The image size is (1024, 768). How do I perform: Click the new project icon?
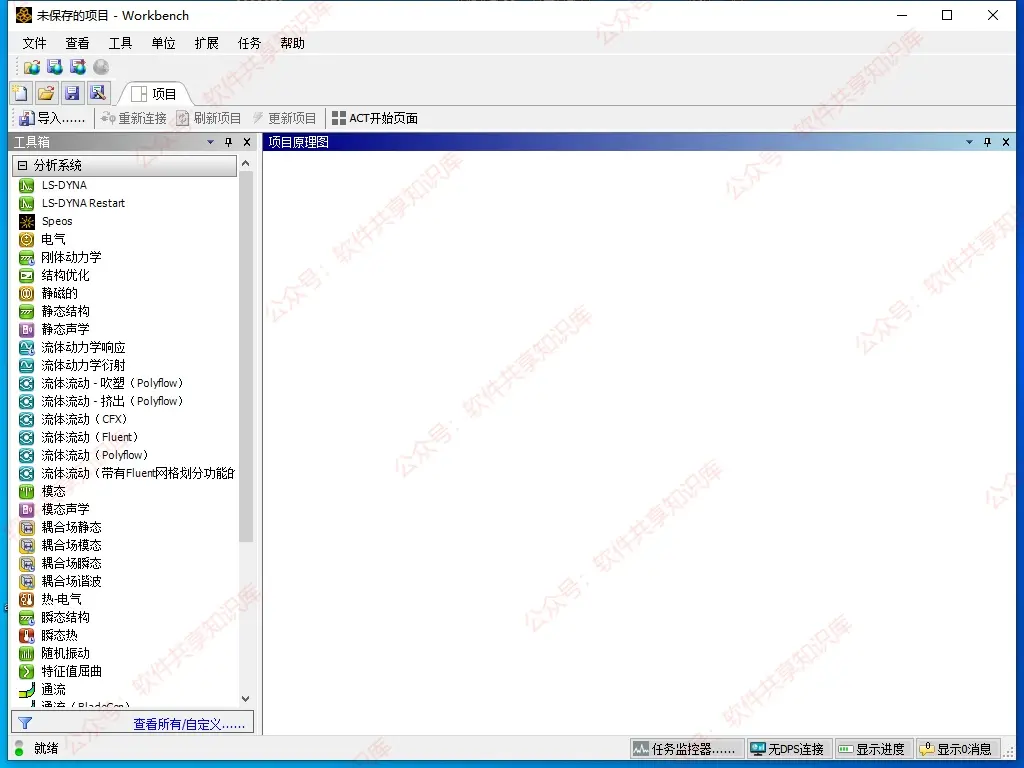pyautogui.click(x=20, y=93)
